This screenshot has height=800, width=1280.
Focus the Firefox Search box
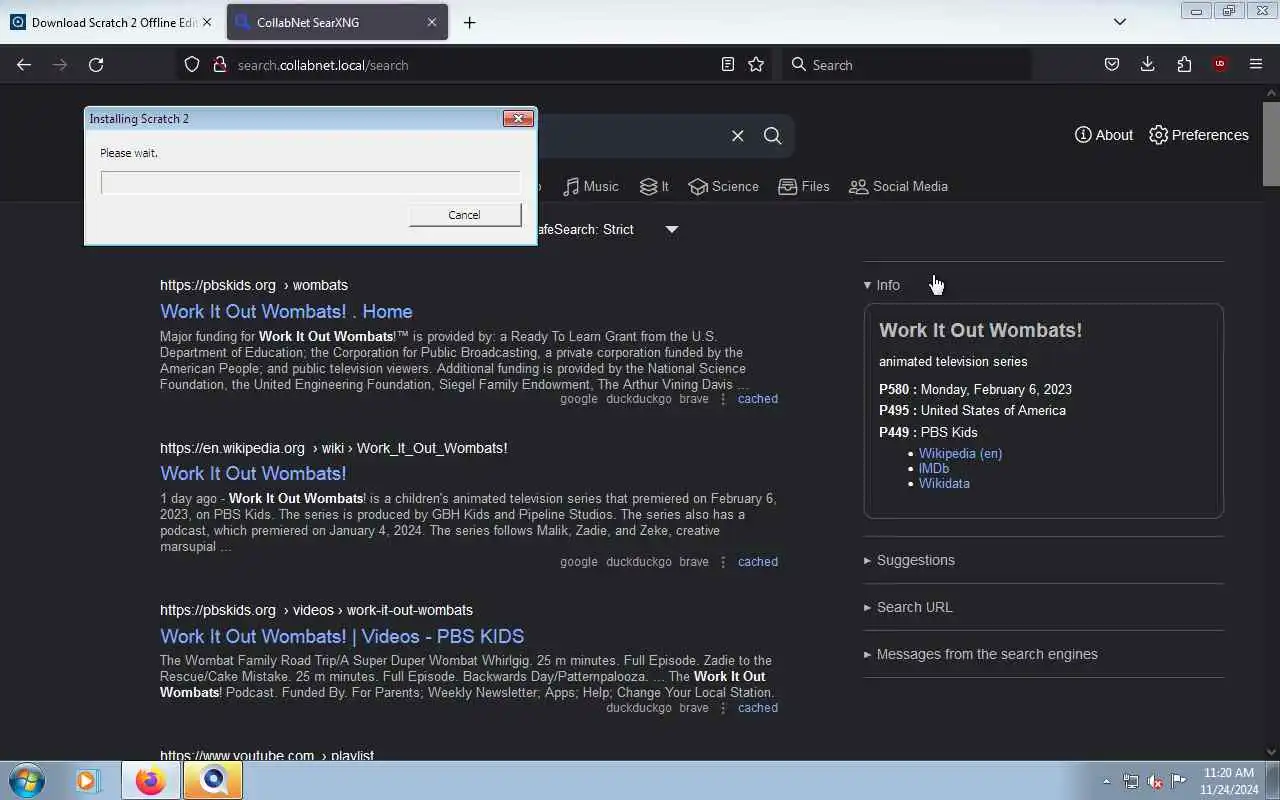pyautogui.click(x=906, y=65)
